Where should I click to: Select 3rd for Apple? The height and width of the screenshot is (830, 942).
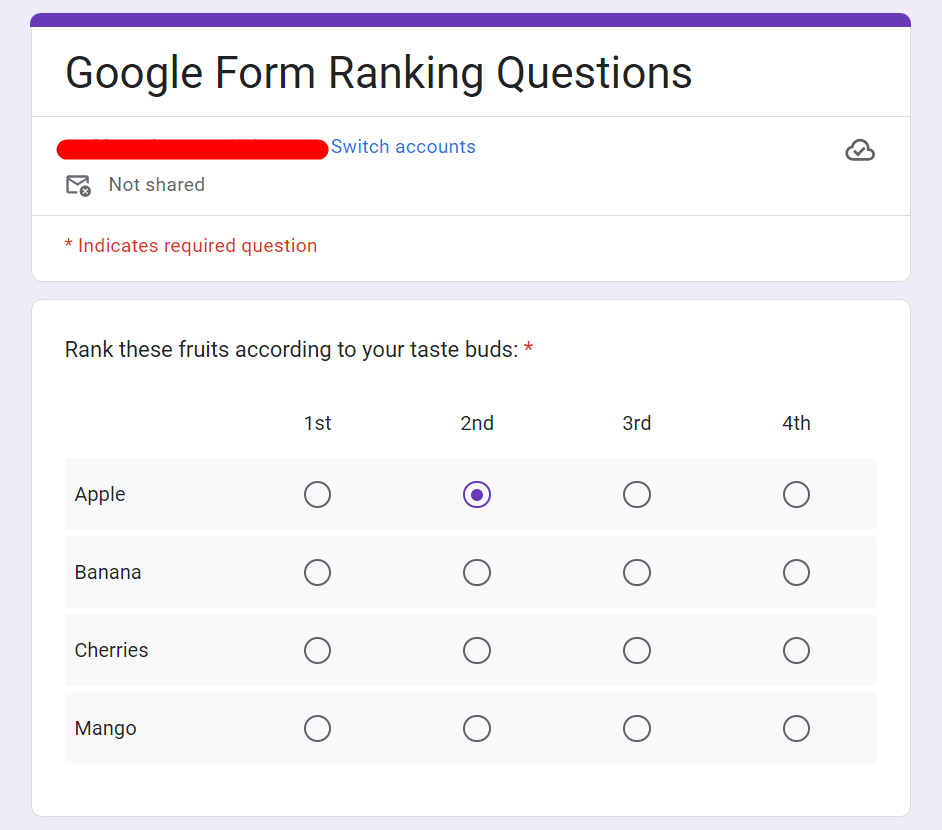(x=637, y=495)
